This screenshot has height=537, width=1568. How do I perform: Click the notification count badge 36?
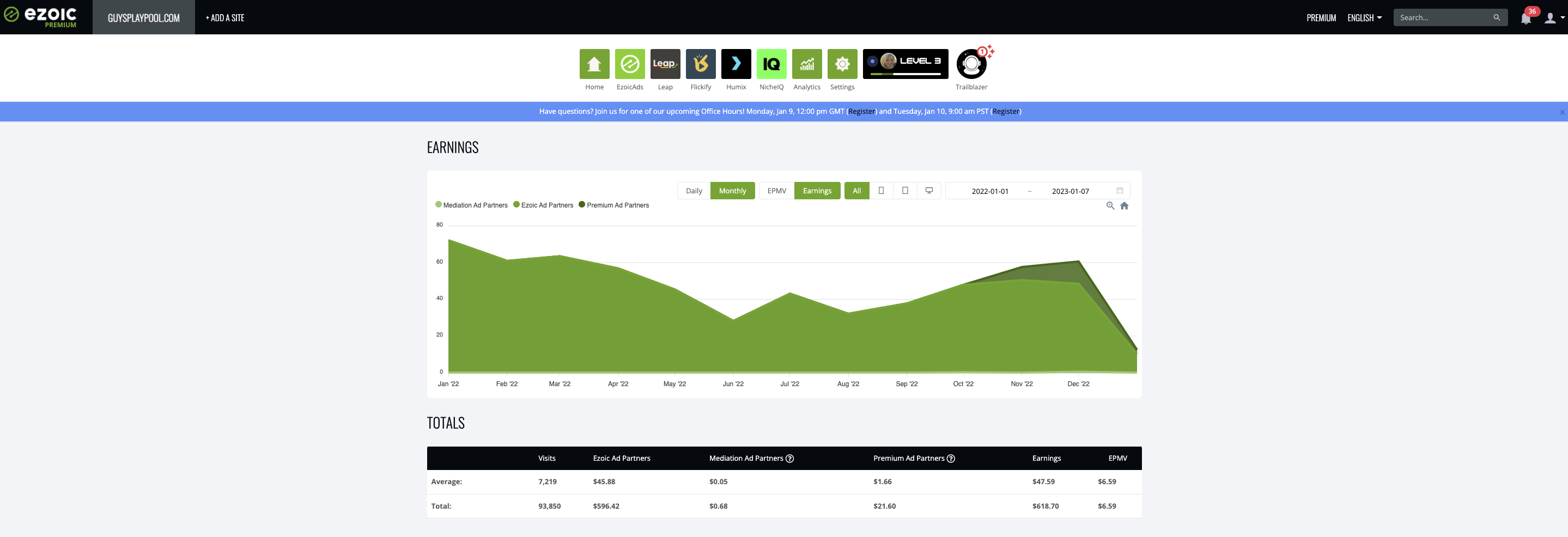pos(1531,11)
